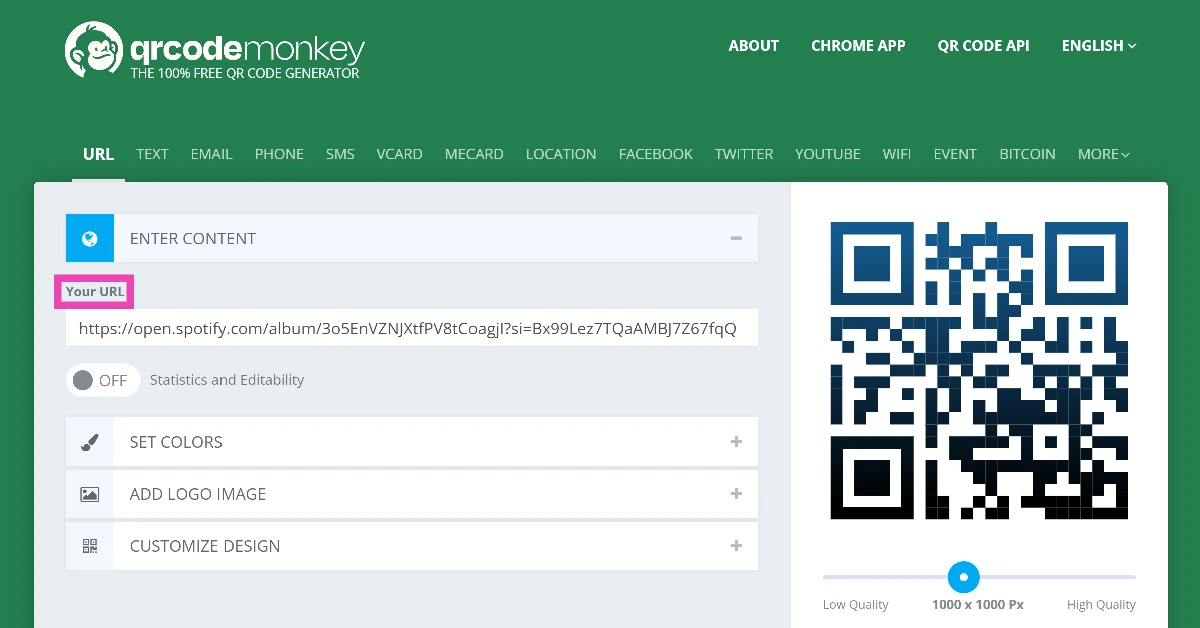
Task: Click the generated QR code preview image
Action: [979, 371]
